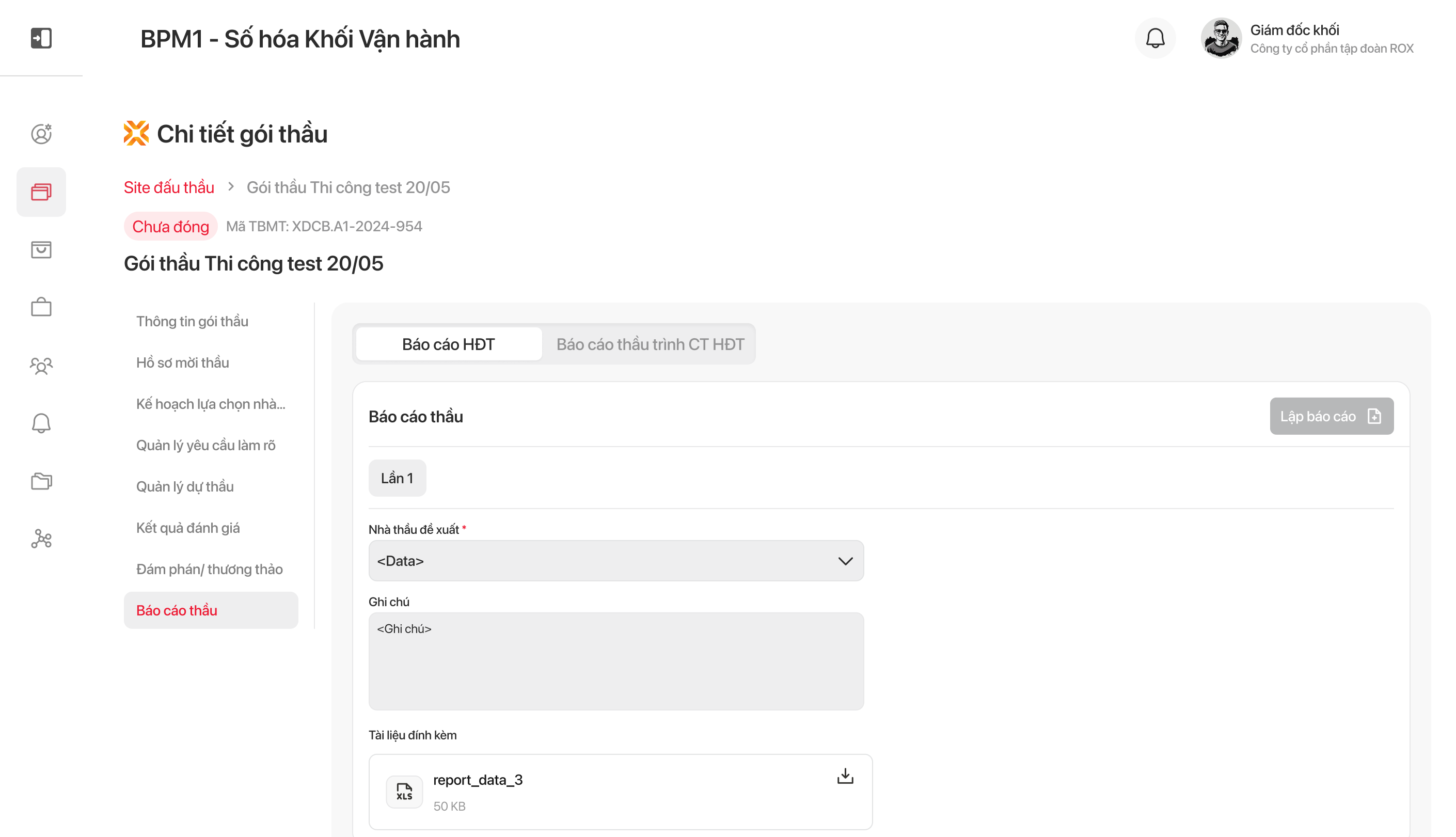The image size is (1456, 837).
Task: Download the report_data_3 file
Action: pos(844,777)
